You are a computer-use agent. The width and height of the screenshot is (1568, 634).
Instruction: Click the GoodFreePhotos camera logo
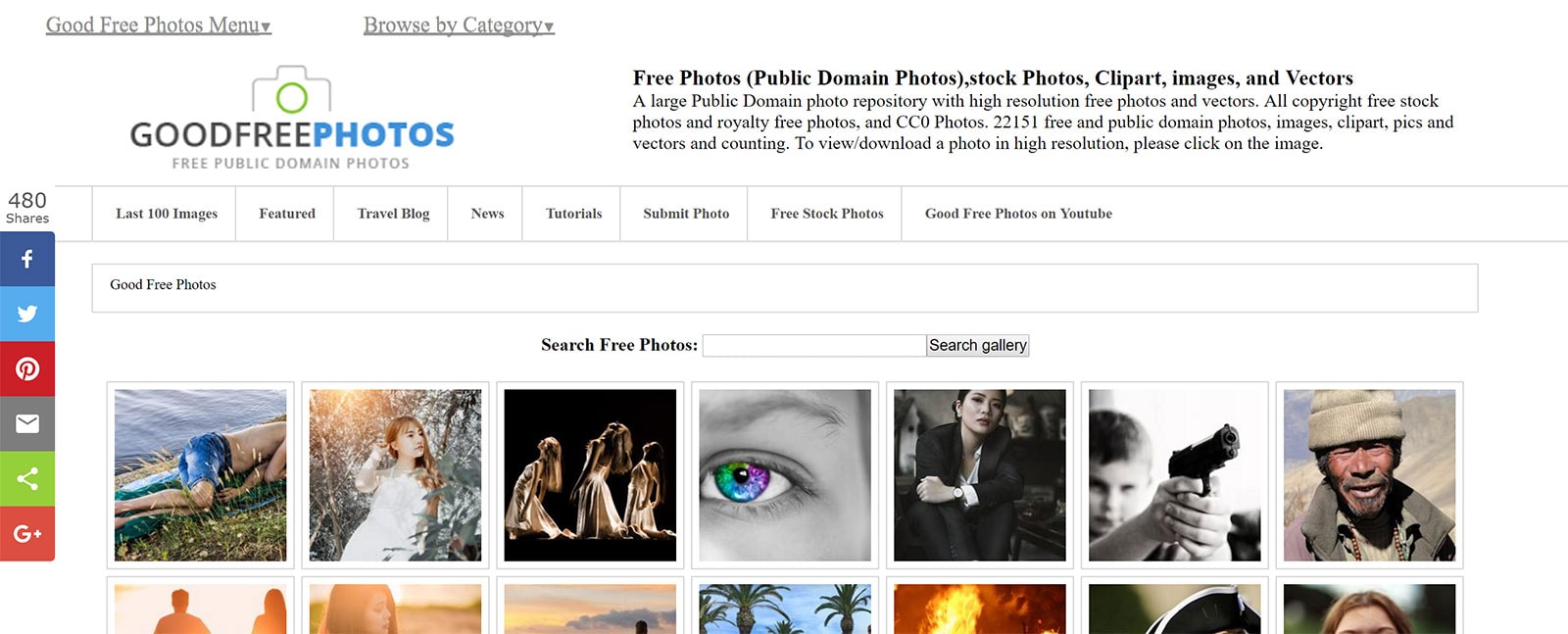[292, 119]
